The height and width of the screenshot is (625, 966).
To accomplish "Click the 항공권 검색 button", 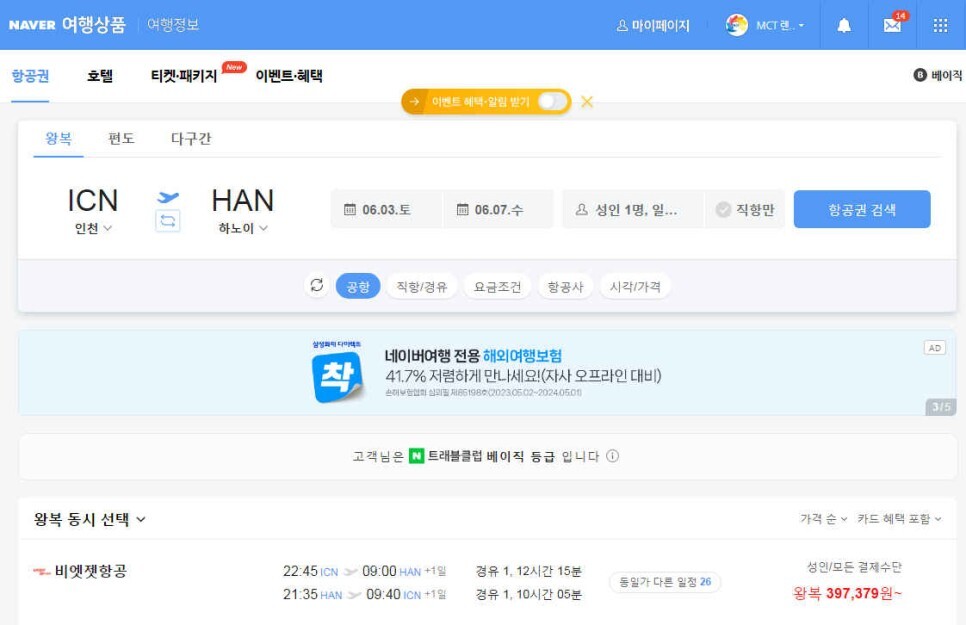I will tap(862, 210).
